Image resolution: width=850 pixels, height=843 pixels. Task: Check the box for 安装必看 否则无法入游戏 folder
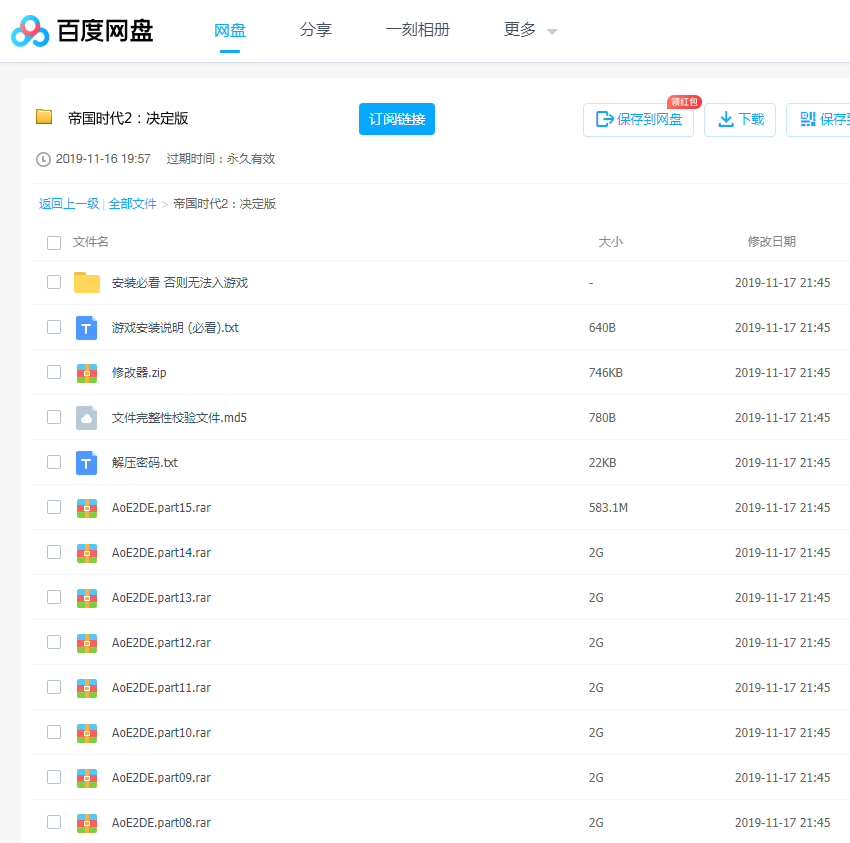tap(54, 282)
